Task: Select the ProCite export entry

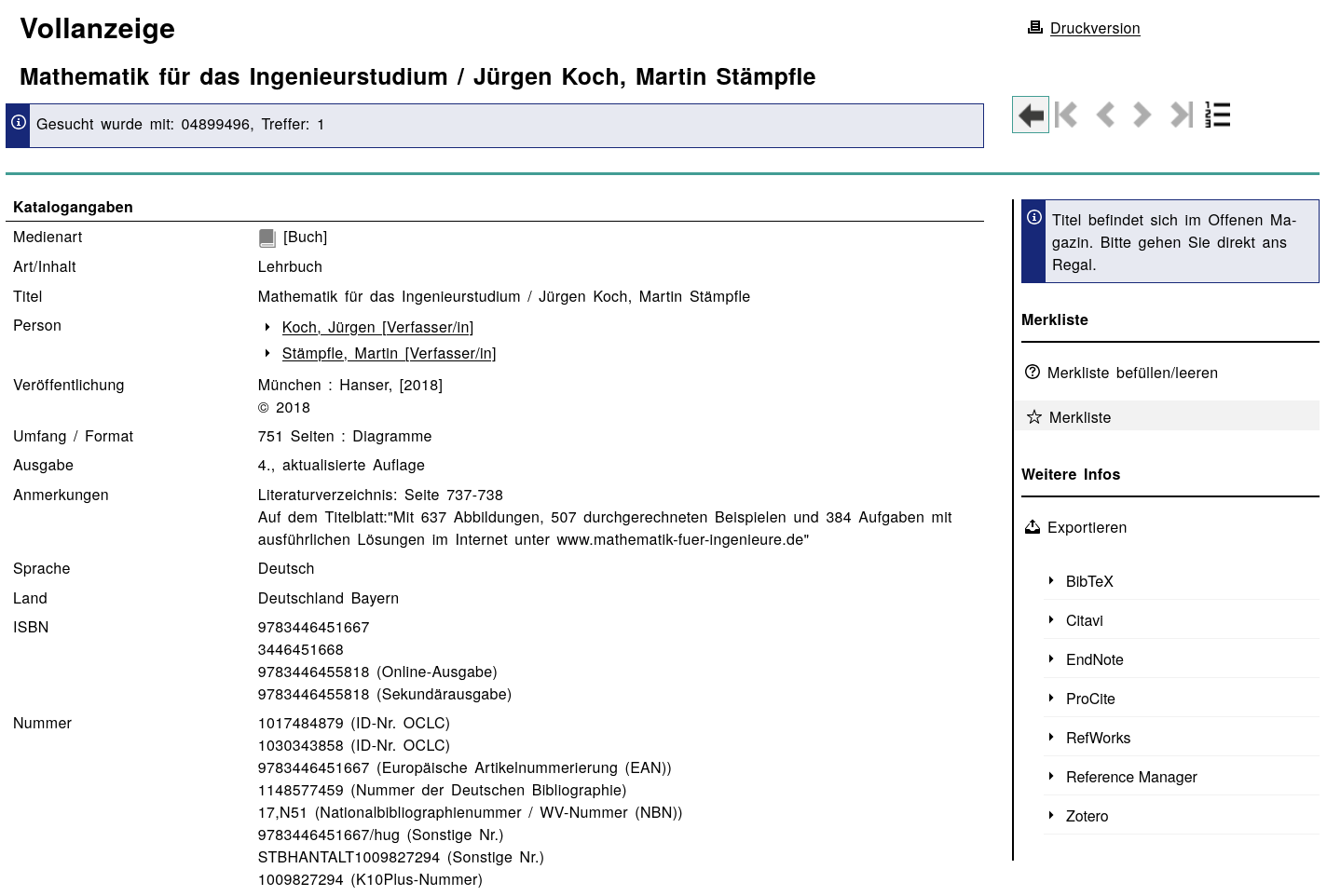Action: pyautogui.click(x=1090, y=699)
